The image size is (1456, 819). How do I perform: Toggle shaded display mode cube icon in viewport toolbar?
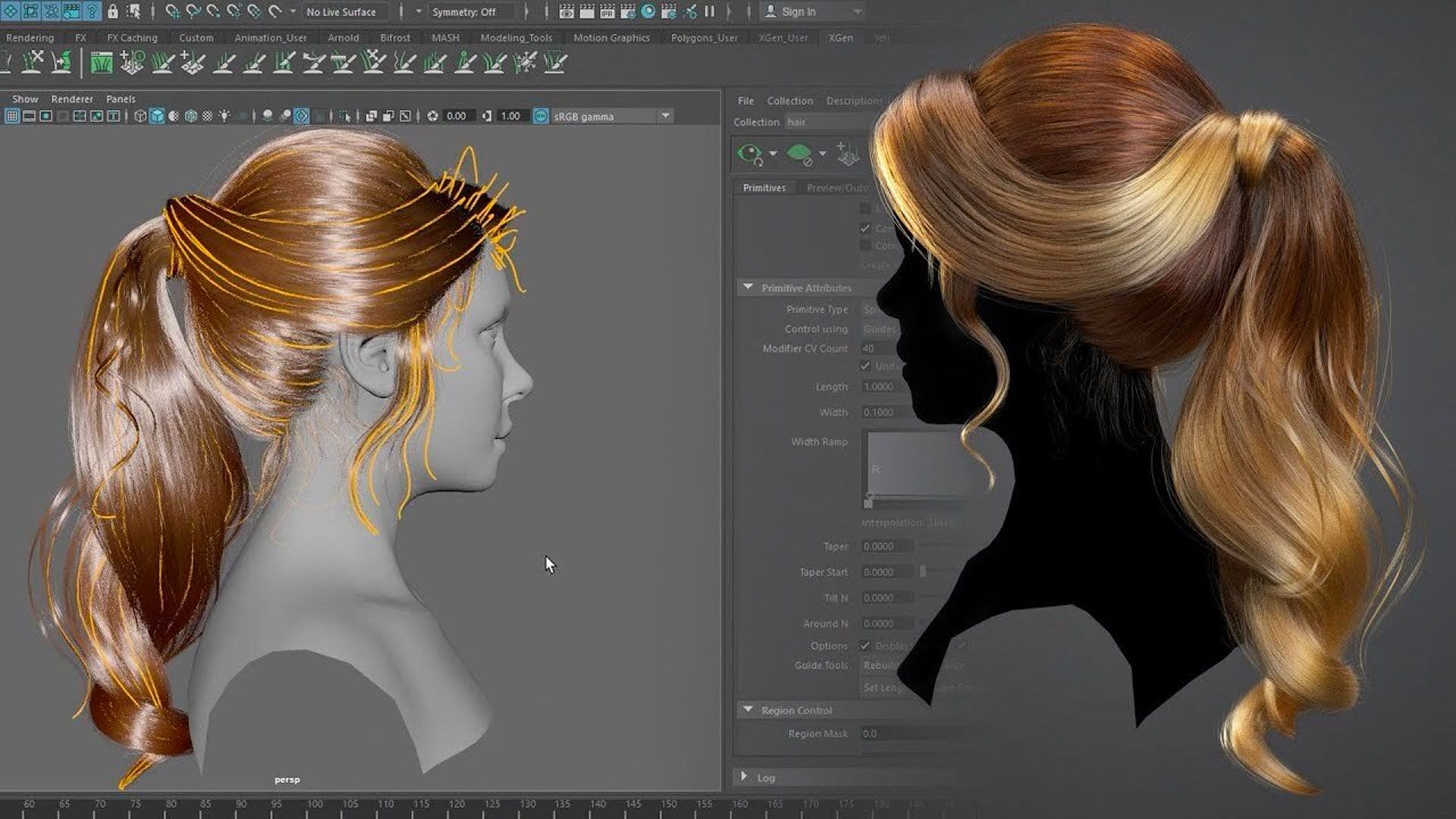[x=156, y=117]
